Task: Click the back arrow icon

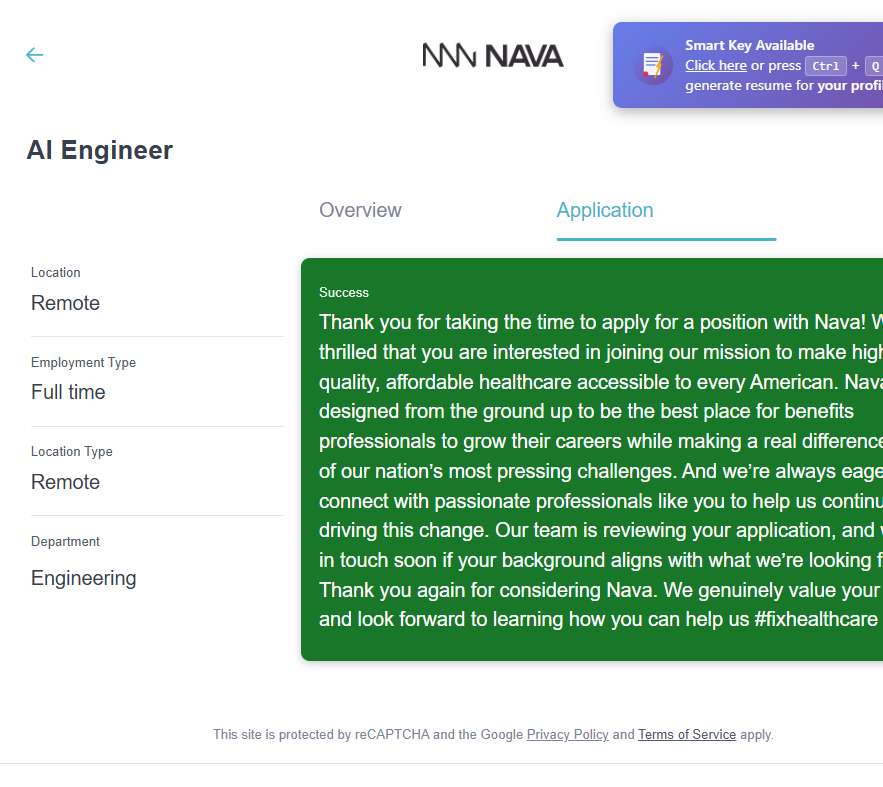Action: pos(35,55)
